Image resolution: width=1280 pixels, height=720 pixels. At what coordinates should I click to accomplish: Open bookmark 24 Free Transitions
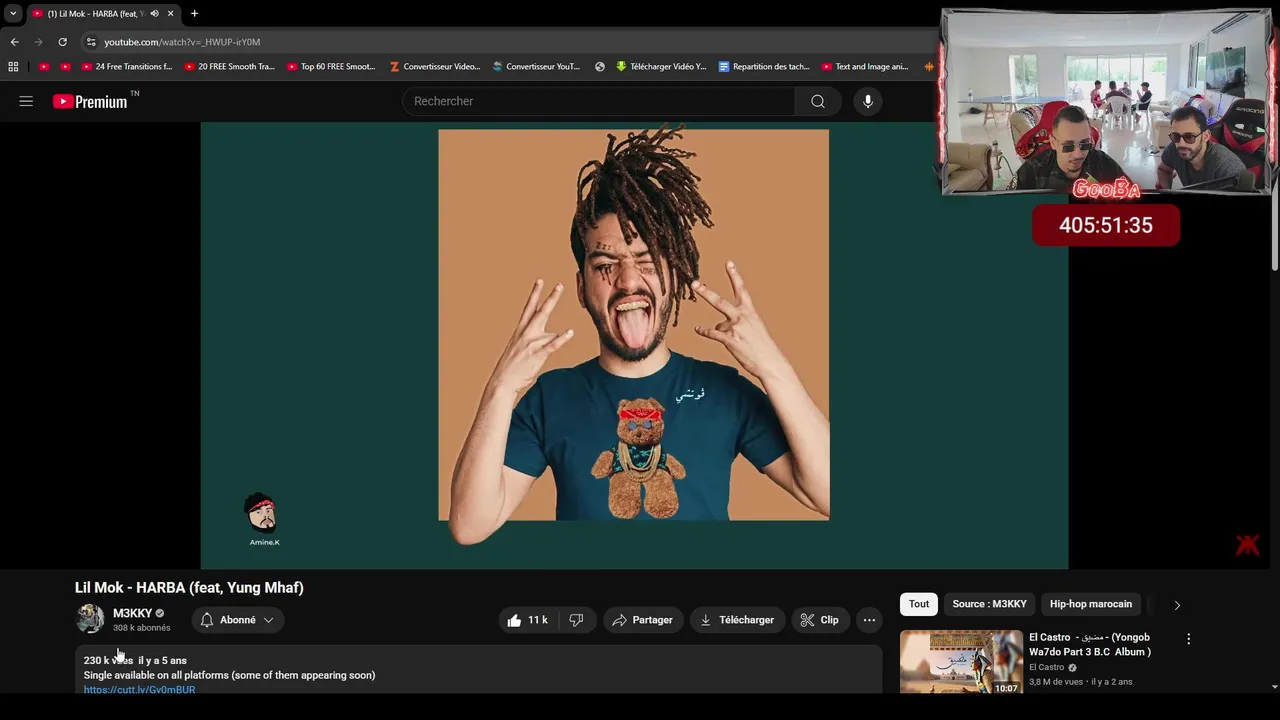[x=126, y=67]
